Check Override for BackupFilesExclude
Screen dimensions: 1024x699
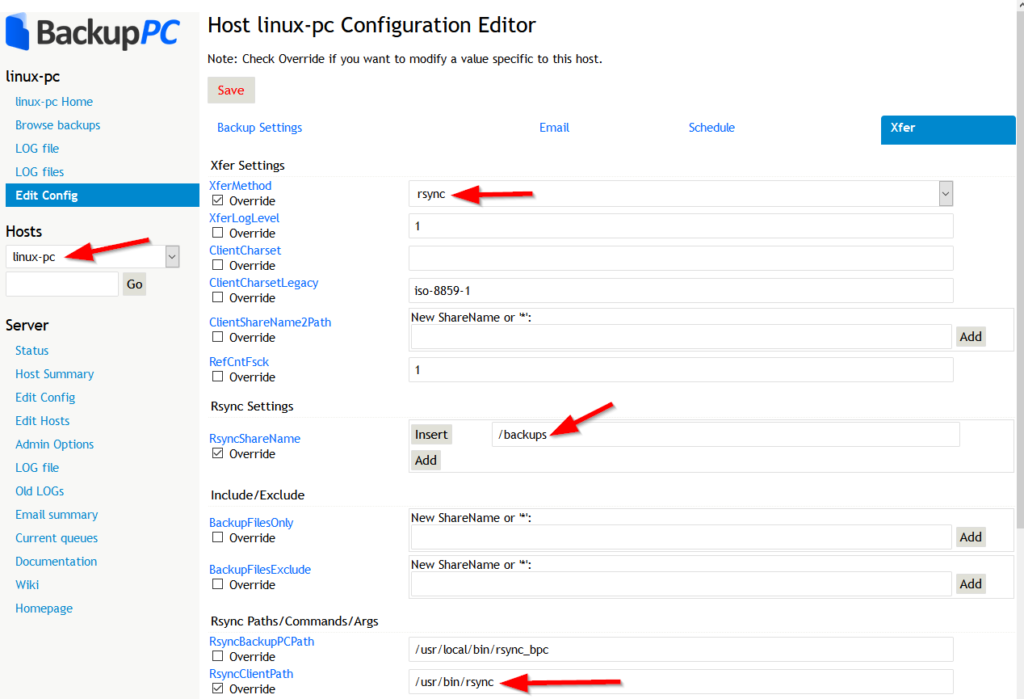click(x=217, y=585)
